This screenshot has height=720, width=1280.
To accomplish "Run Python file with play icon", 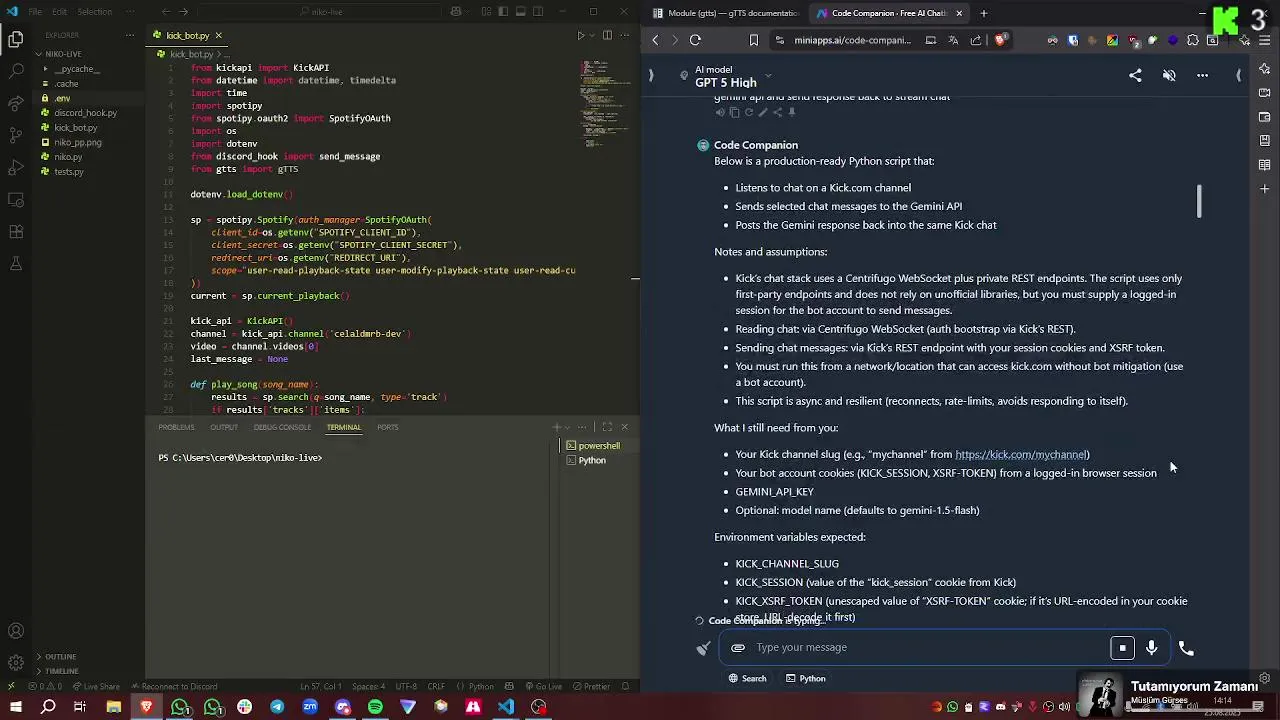I will tap(581, 36).
